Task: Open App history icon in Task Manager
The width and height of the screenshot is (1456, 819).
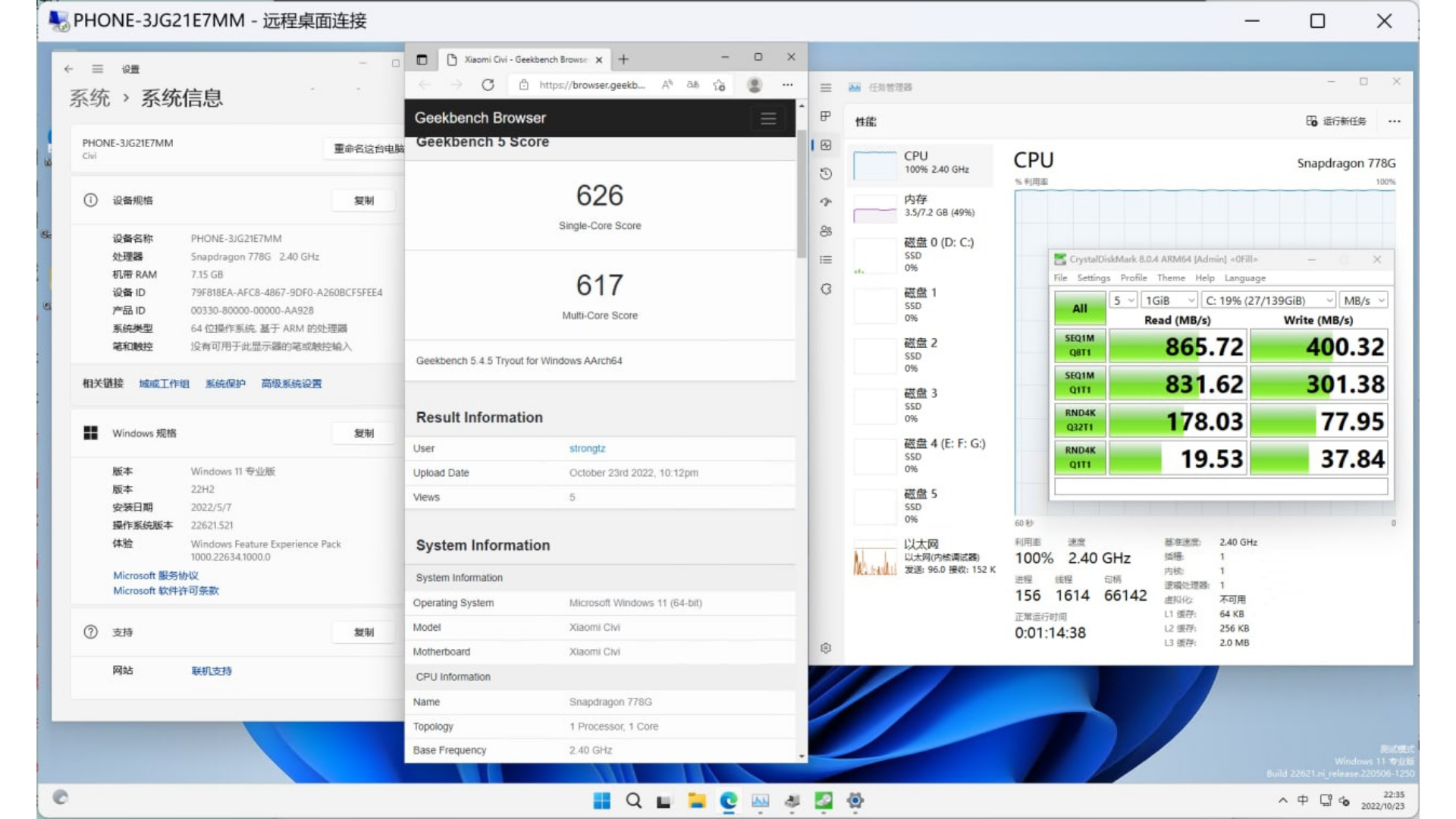Action: click(826, 174)
